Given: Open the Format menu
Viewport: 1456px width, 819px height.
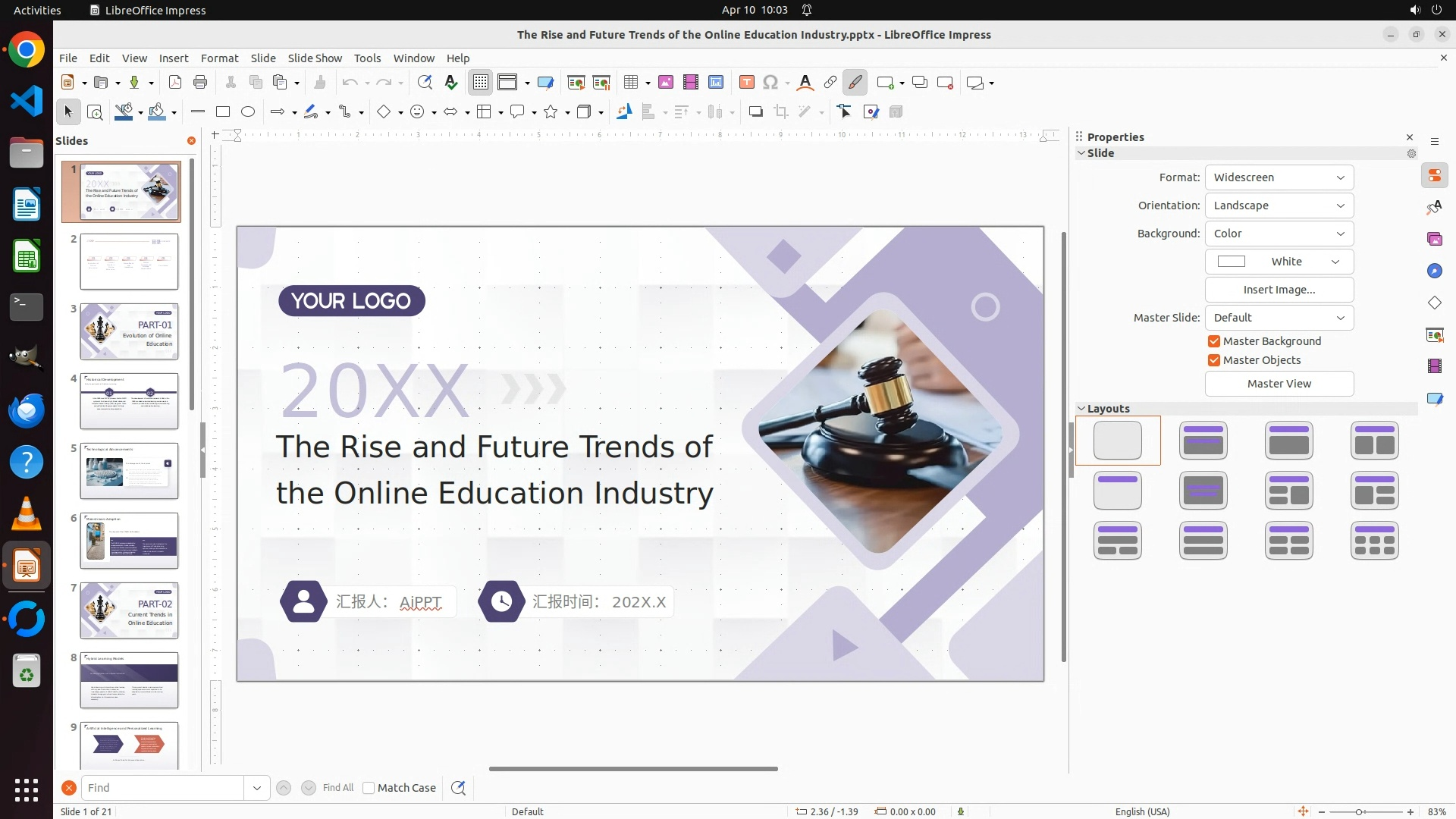Looking at the screenshot, I should (219, 58).
